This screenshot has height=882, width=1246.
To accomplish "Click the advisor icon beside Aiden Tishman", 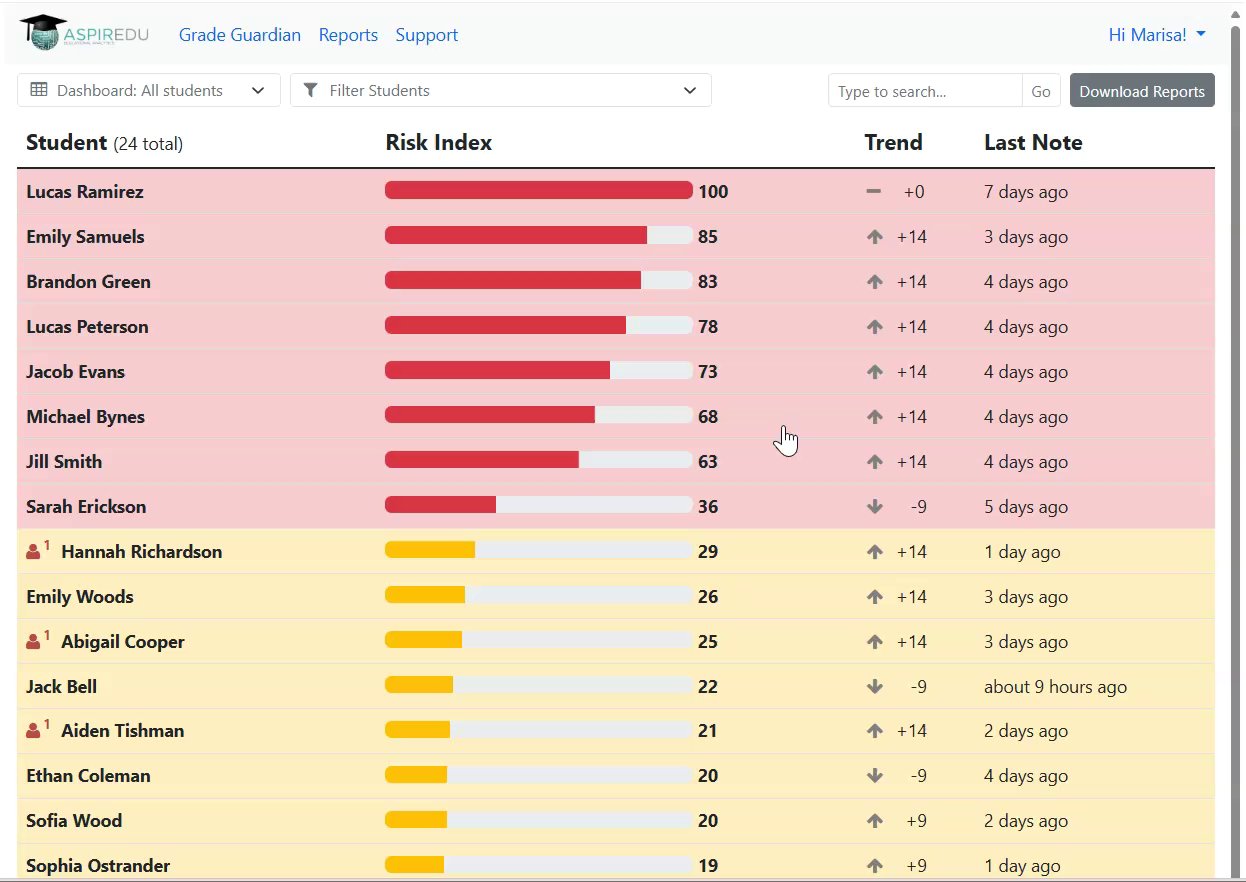I will click(x=34, y=730).
